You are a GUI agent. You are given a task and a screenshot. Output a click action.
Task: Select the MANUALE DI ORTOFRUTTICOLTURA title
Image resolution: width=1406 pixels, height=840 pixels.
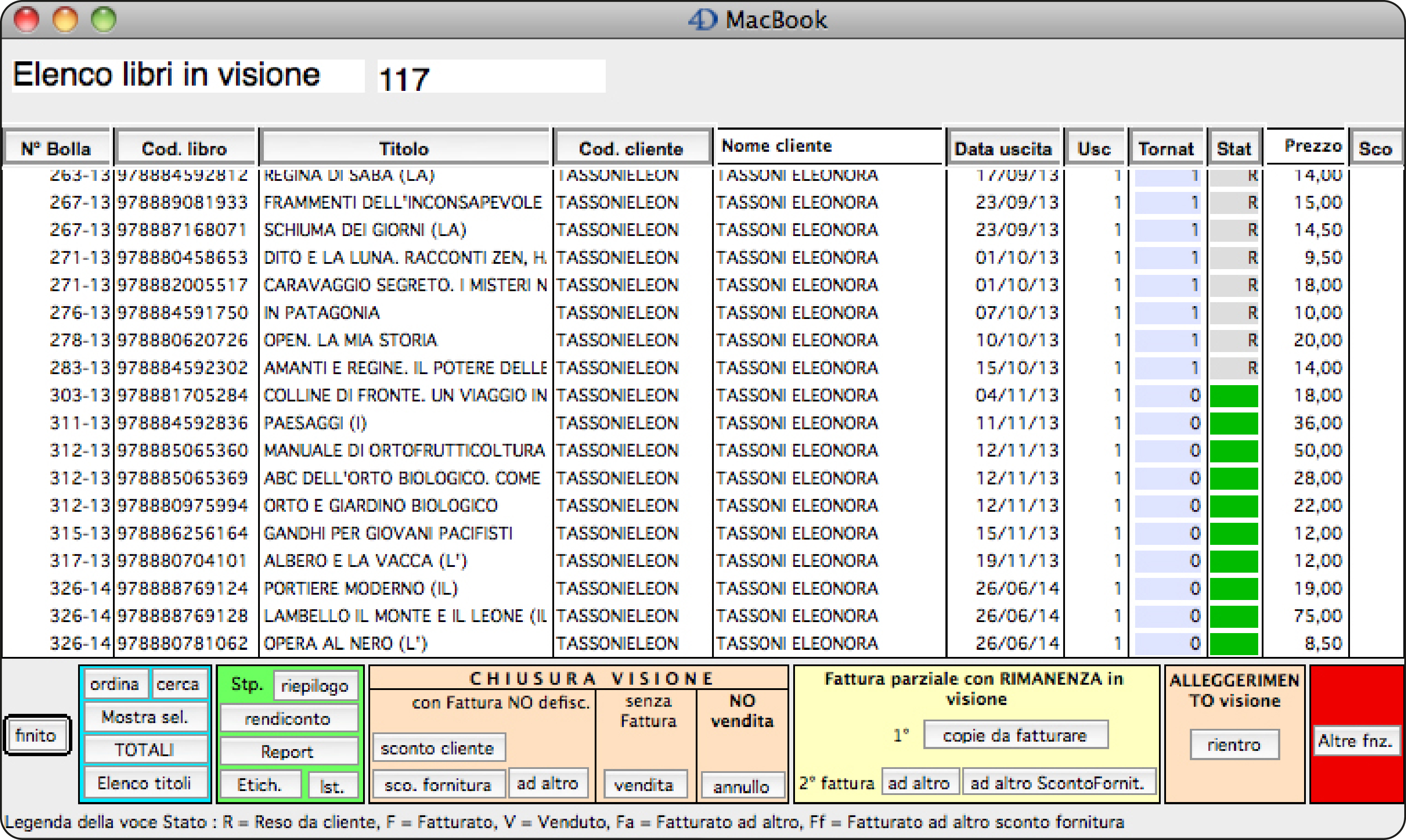coord(405,450)
